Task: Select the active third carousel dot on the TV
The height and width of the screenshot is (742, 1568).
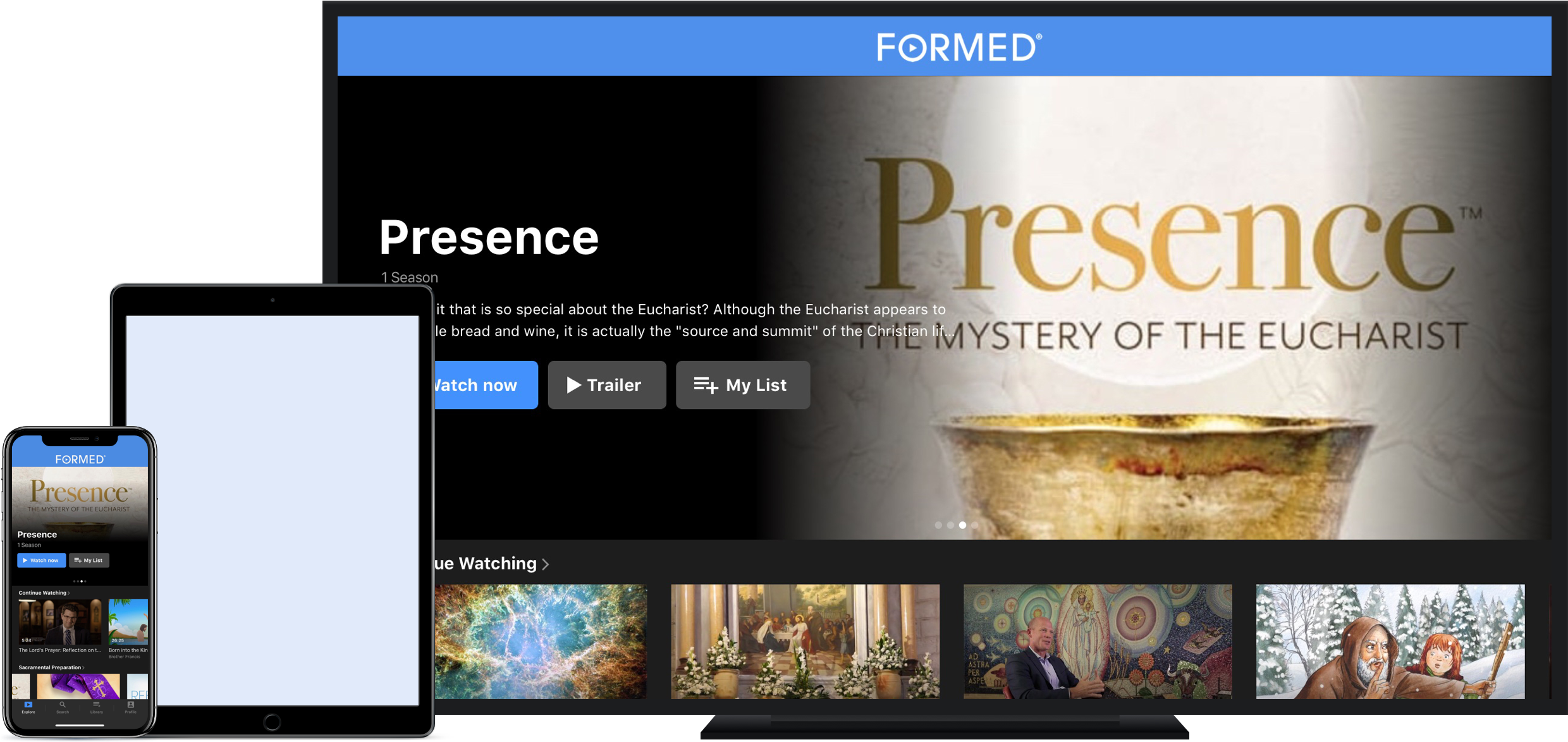Action: pos(962,525)
